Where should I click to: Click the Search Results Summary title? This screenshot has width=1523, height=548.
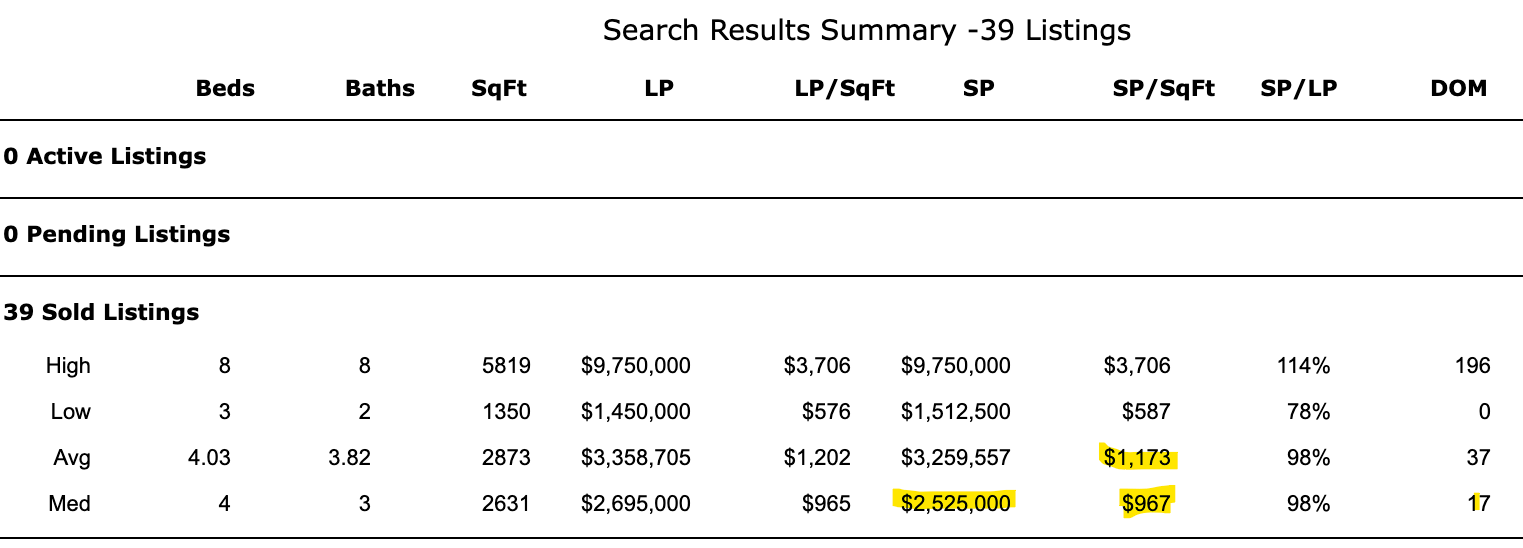(x=866, y=30)
